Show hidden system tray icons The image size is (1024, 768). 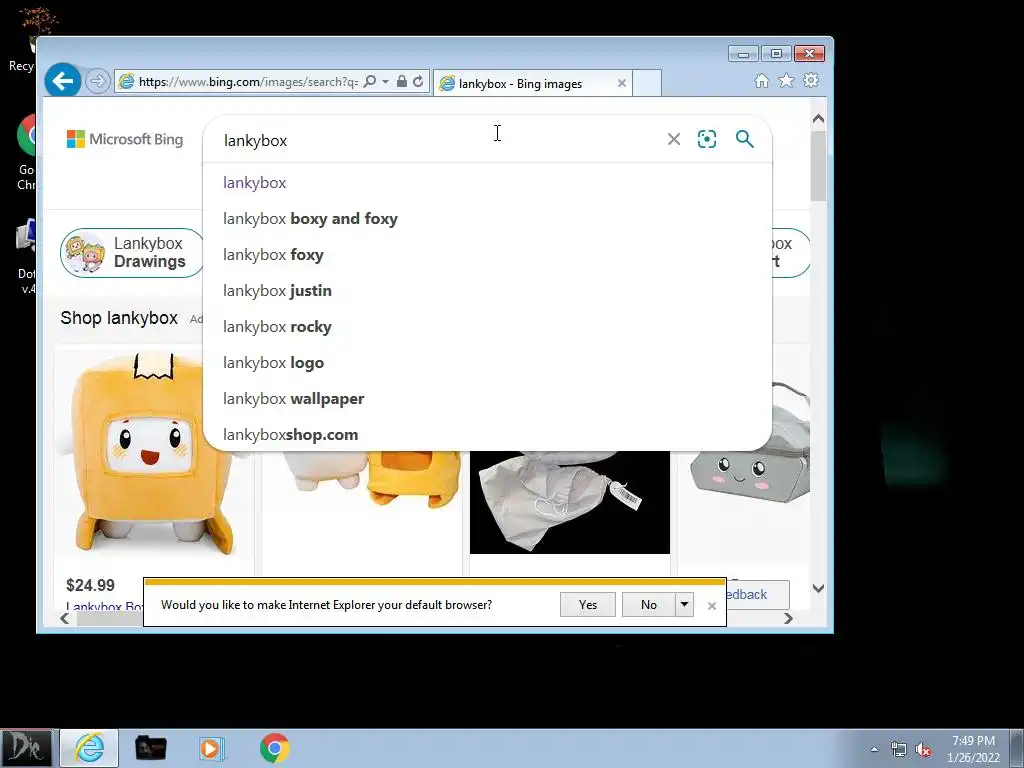point(874,749)
